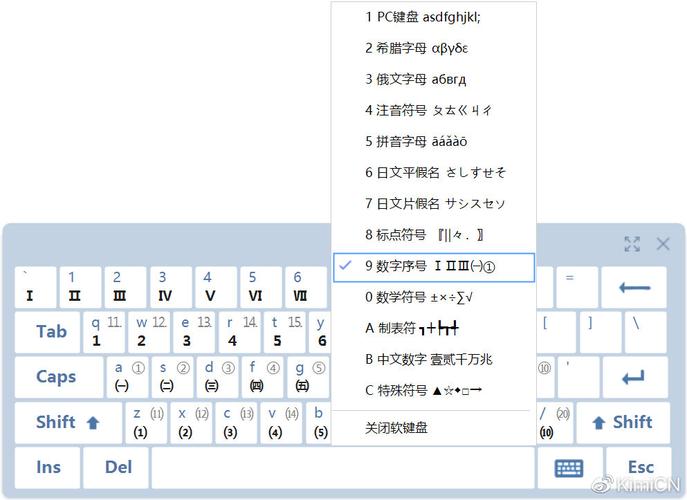Open 8 标点符号 layout
Image resolution: width=687 pixels, height=500 pixels.
tap(434, 235)
